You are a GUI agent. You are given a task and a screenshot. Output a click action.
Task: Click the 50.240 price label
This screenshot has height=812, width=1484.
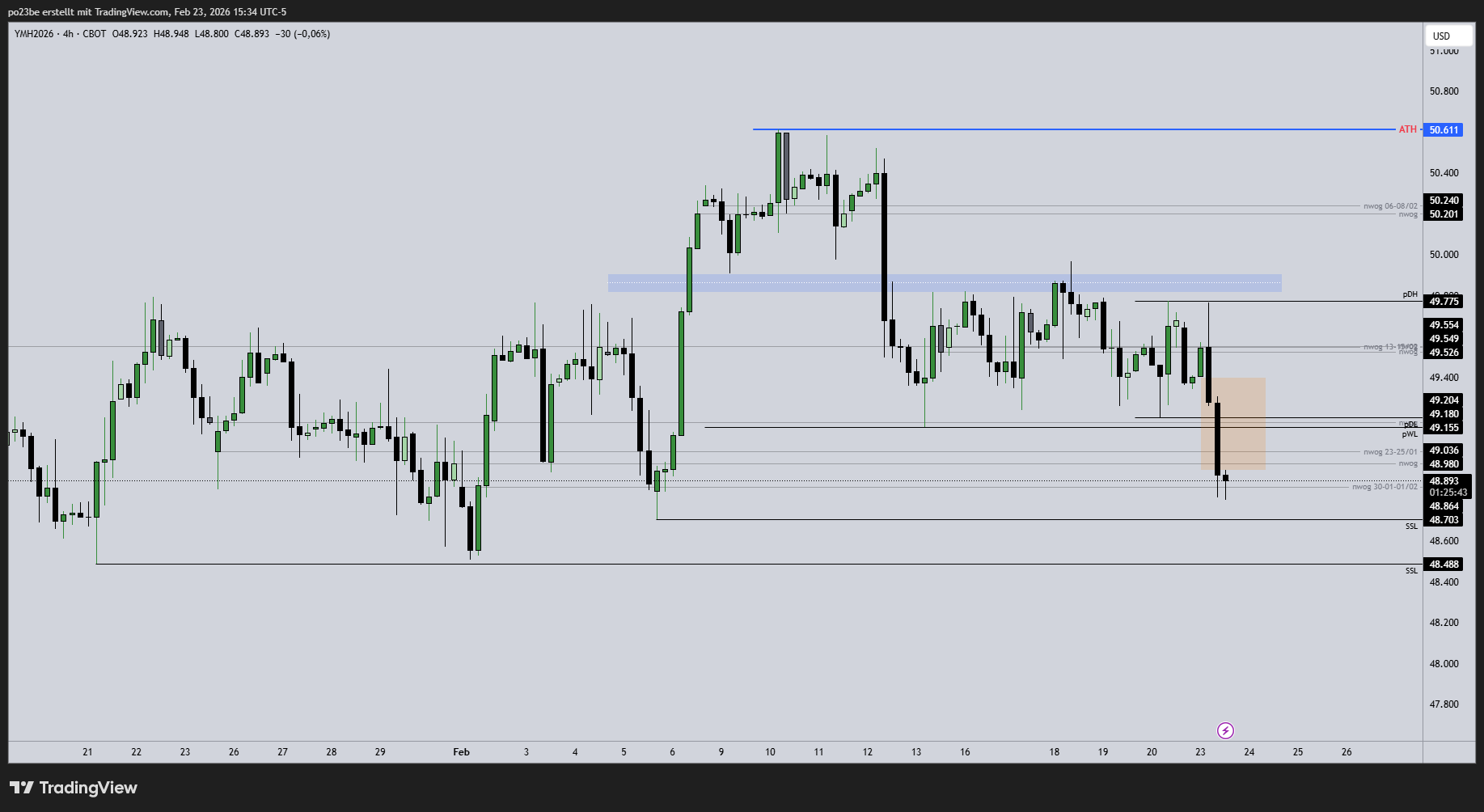[1444, 201]
